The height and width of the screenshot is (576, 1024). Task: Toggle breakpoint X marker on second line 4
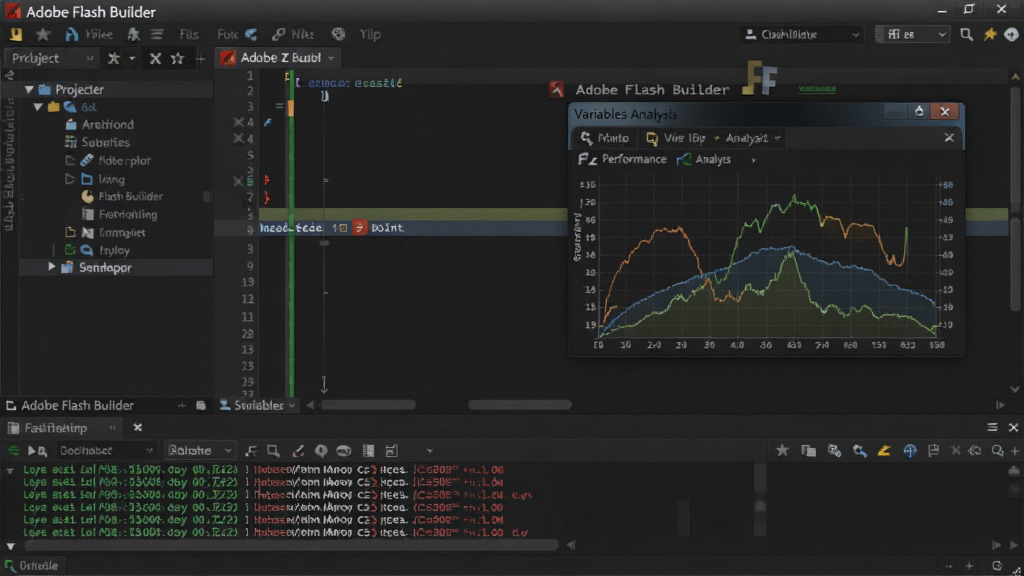(238, 138)
